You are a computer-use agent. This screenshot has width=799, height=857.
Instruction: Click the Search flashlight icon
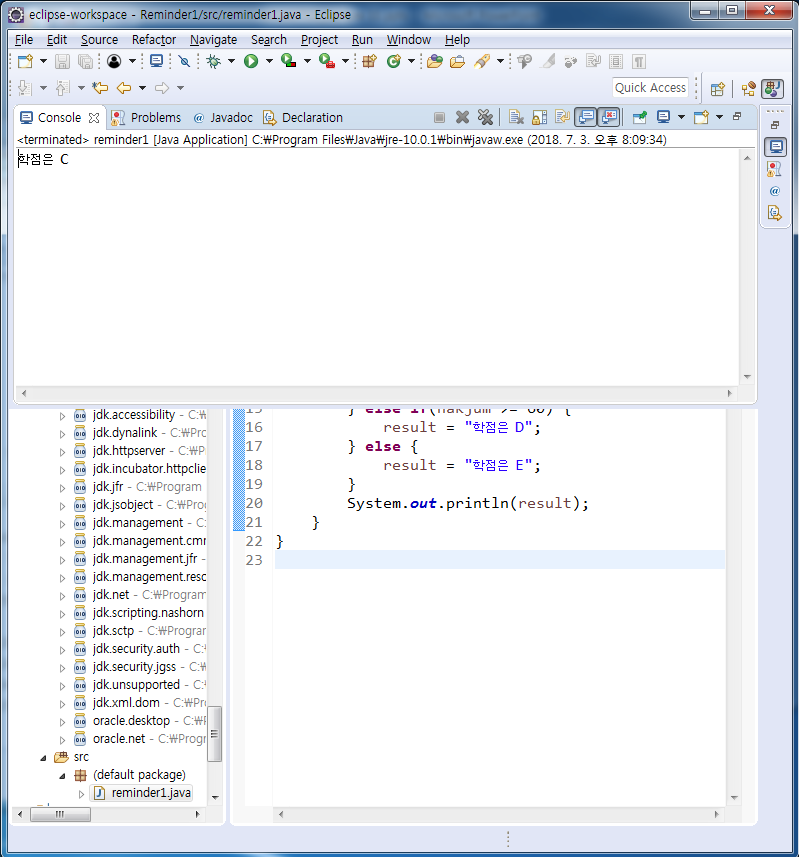(482, 61)
